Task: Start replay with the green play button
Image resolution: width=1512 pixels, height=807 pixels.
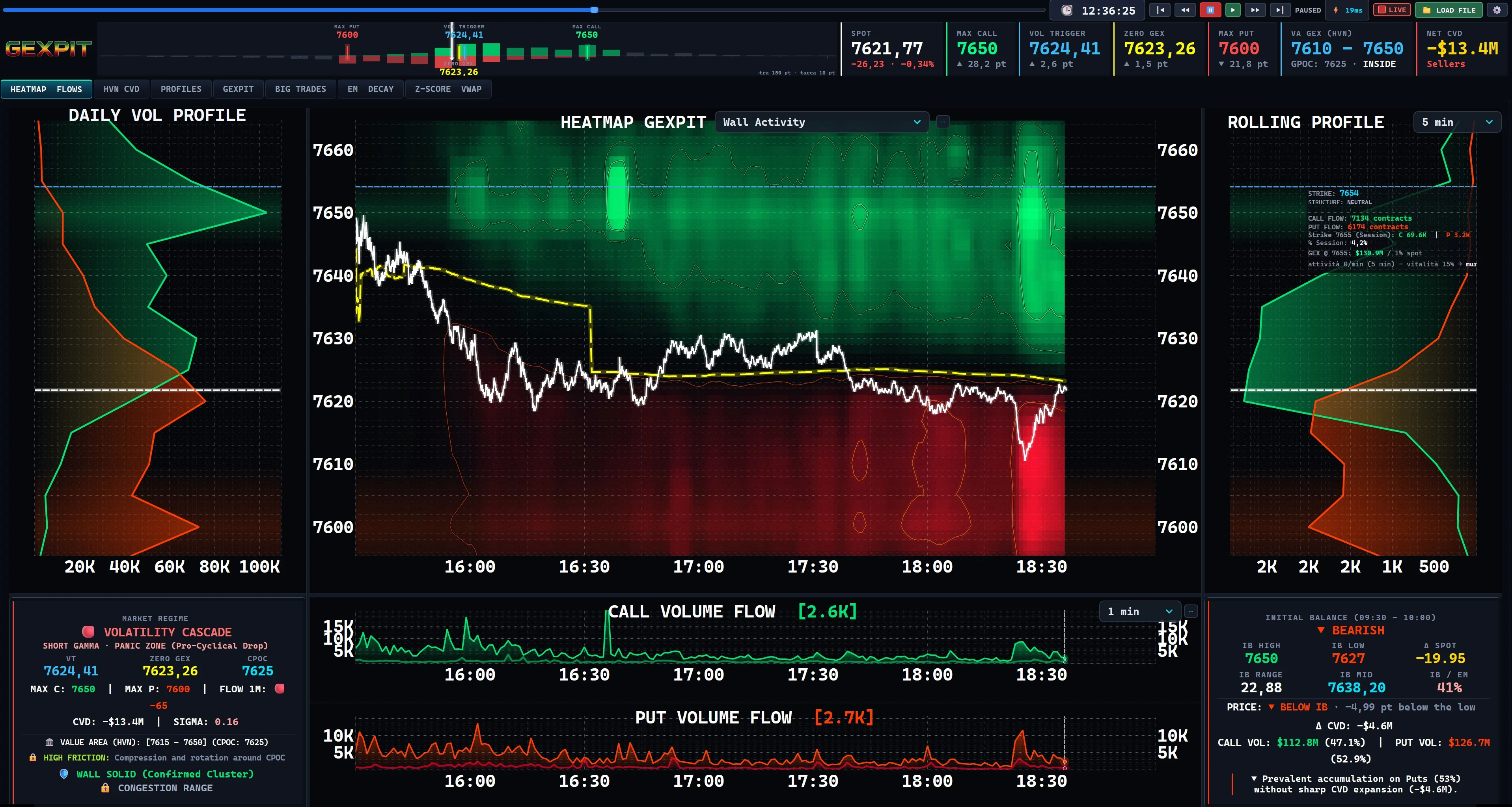Action: [1232, 10]
